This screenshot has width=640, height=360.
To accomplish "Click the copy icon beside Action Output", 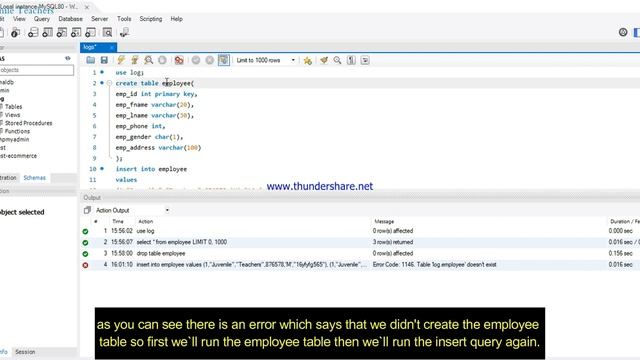I will [x=87, y=210].
